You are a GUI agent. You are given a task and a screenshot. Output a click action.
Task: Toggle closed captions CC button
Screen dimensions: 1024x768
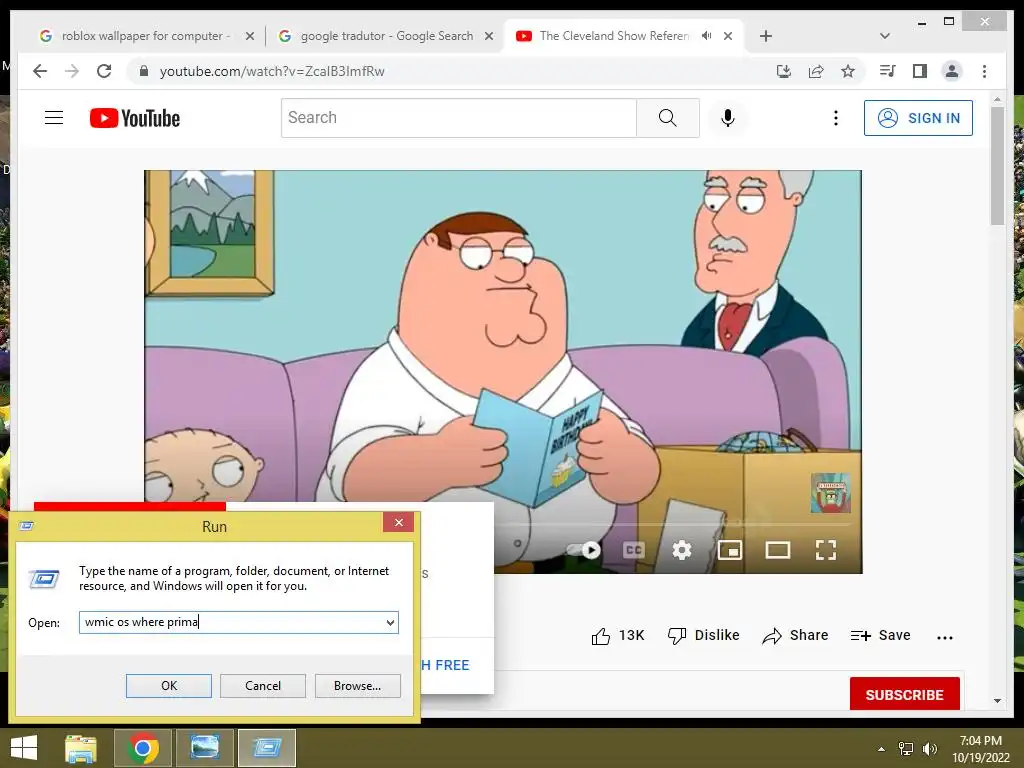point(633,550)
